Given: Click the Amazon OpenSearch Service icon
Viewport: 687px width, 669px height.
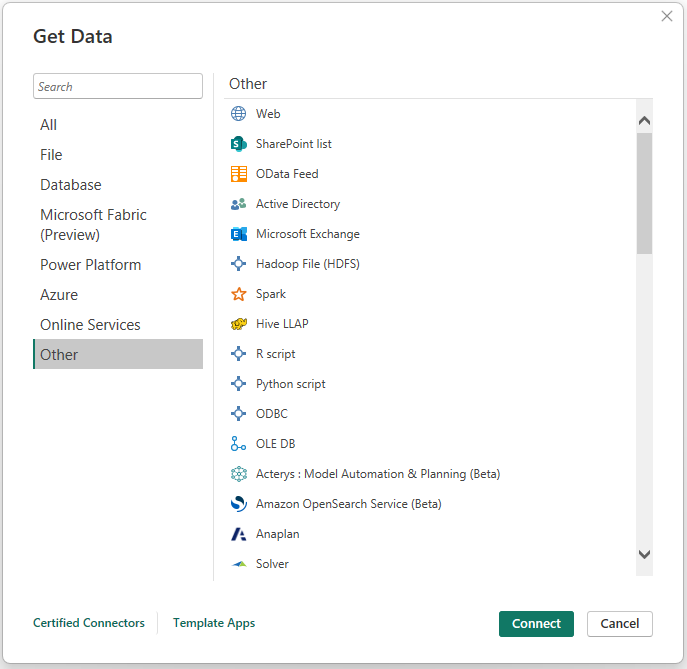Looking at the screenshot, I should tap(238, 504).
